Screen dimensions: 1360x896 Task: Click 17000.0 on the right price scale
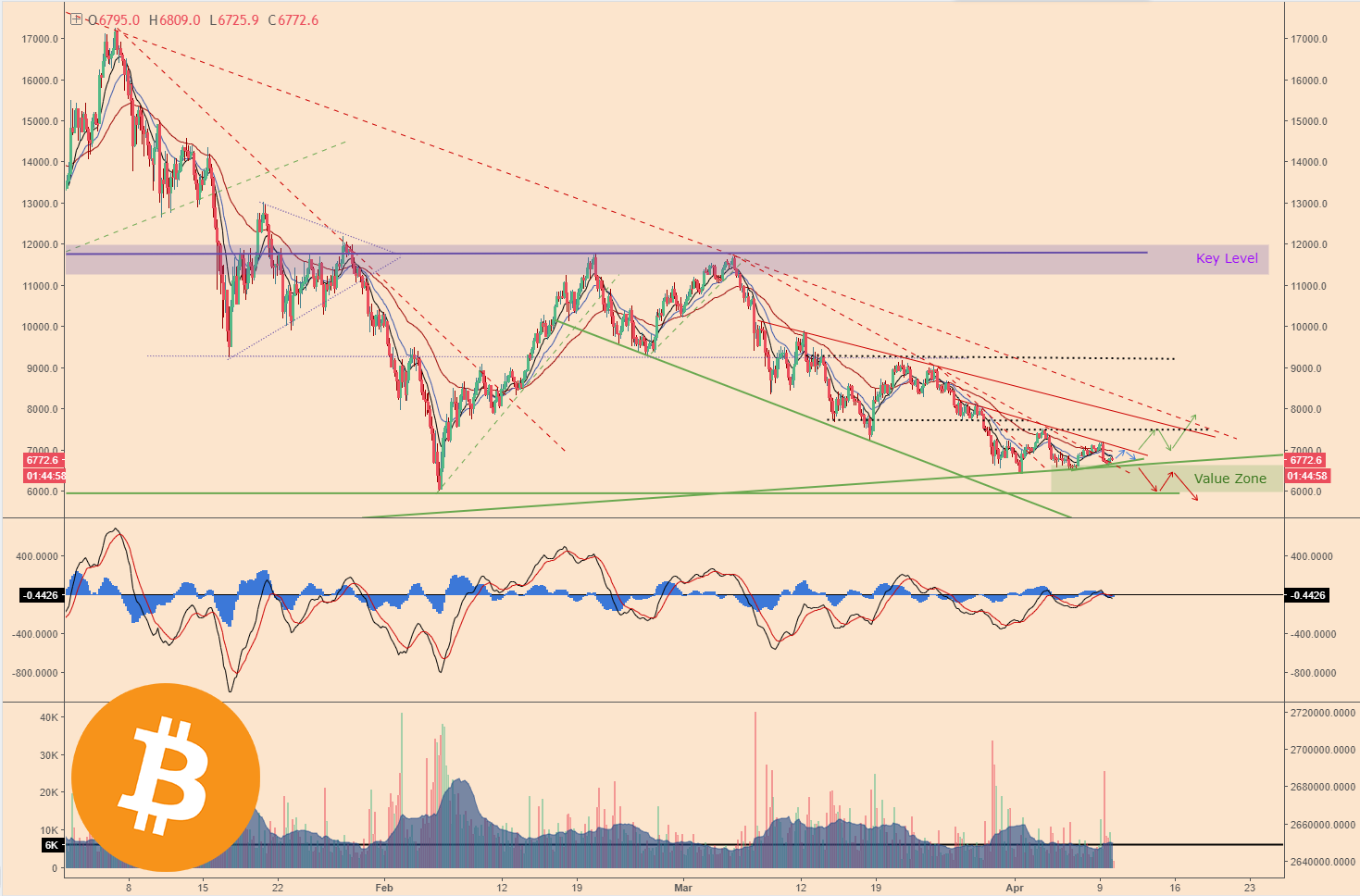[x=1309, y=39]
